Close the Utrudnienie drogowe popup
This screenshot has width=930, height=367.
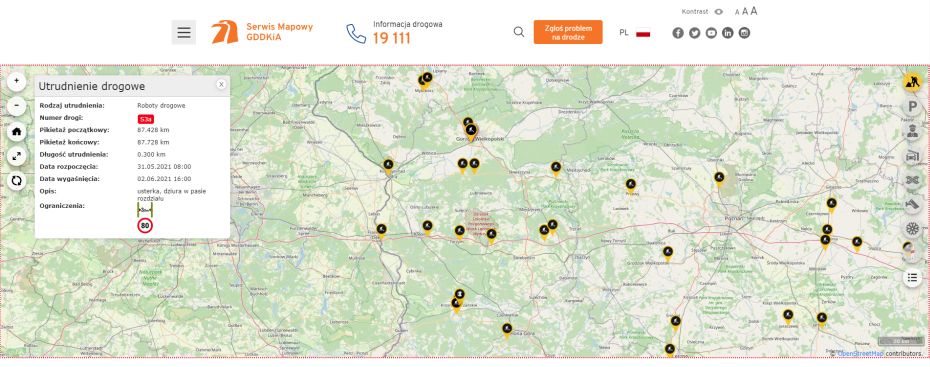[221, 85]
